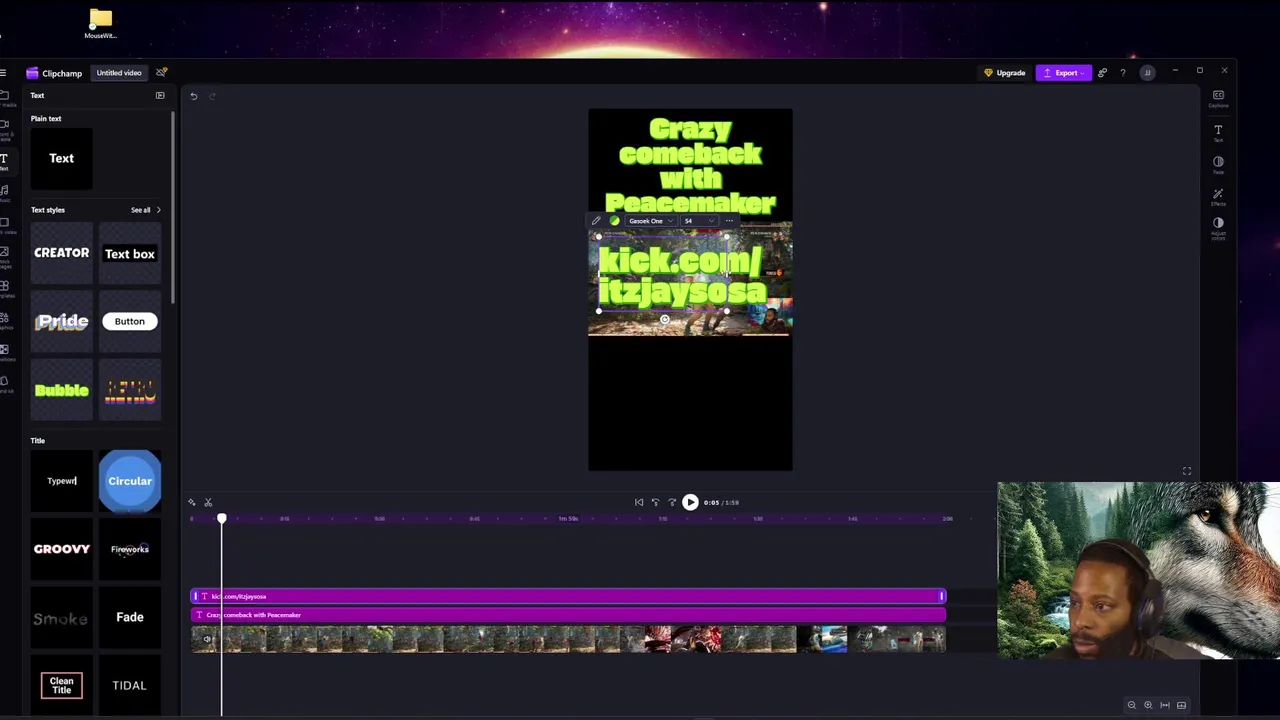Add the Bubble text style
The height and width of the screenshot is (720, 1280).
[62, 390]
